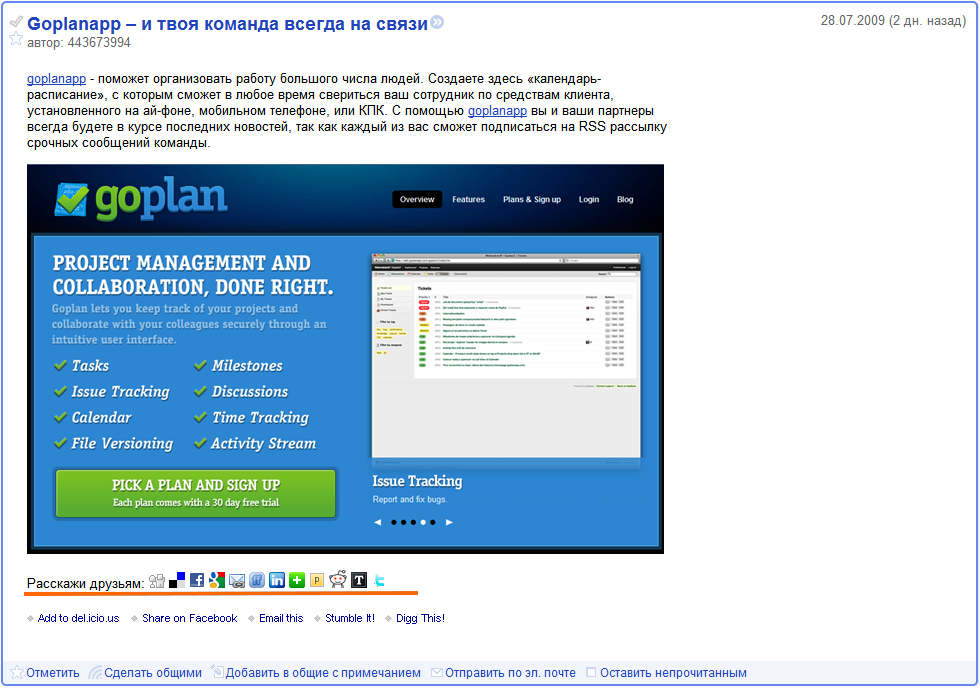Select the Plans & Sign up tab

point(532,199)
